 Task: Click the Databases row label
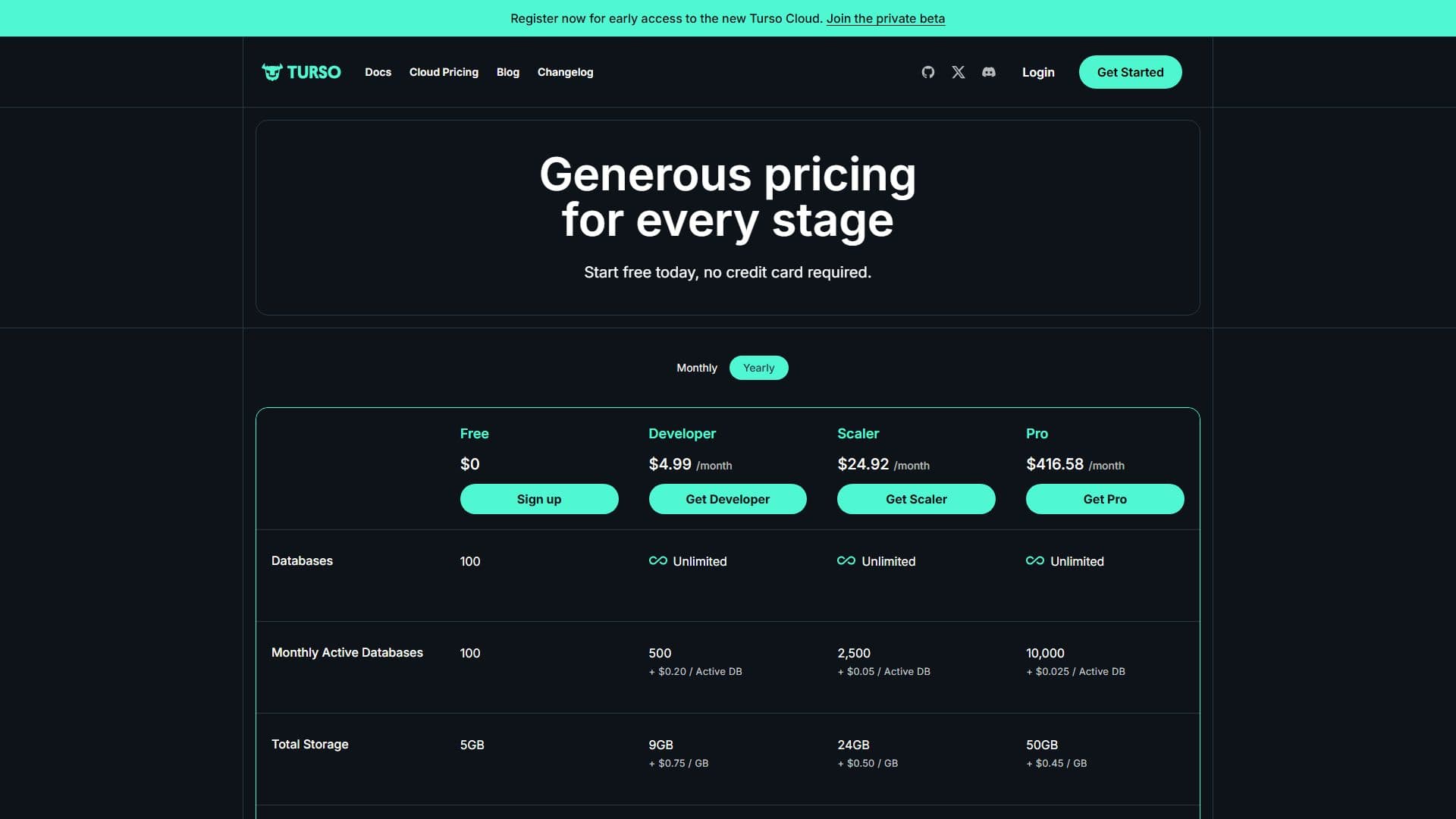(x=302, y=561)
